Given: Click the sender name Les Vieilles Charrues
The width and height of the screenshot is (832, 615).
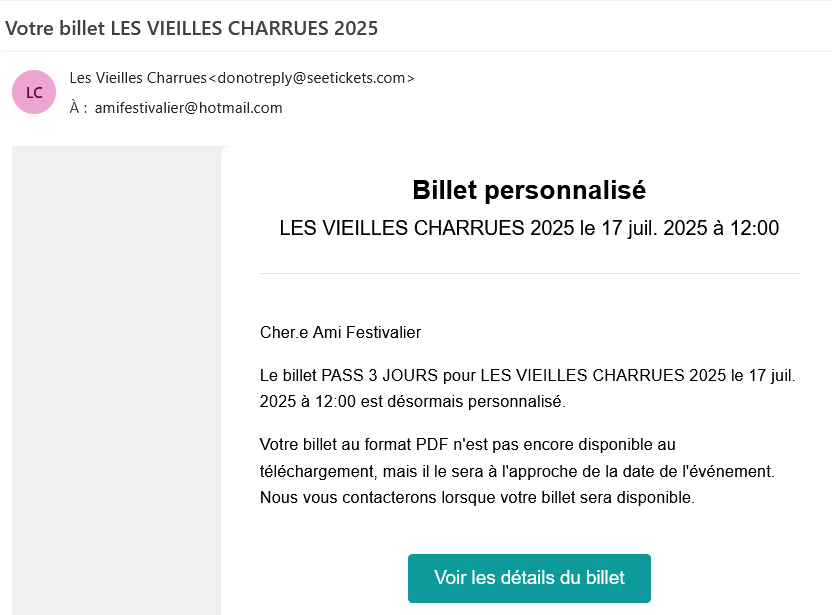Looking at the screenshot, I should click(x=138, y=78).
